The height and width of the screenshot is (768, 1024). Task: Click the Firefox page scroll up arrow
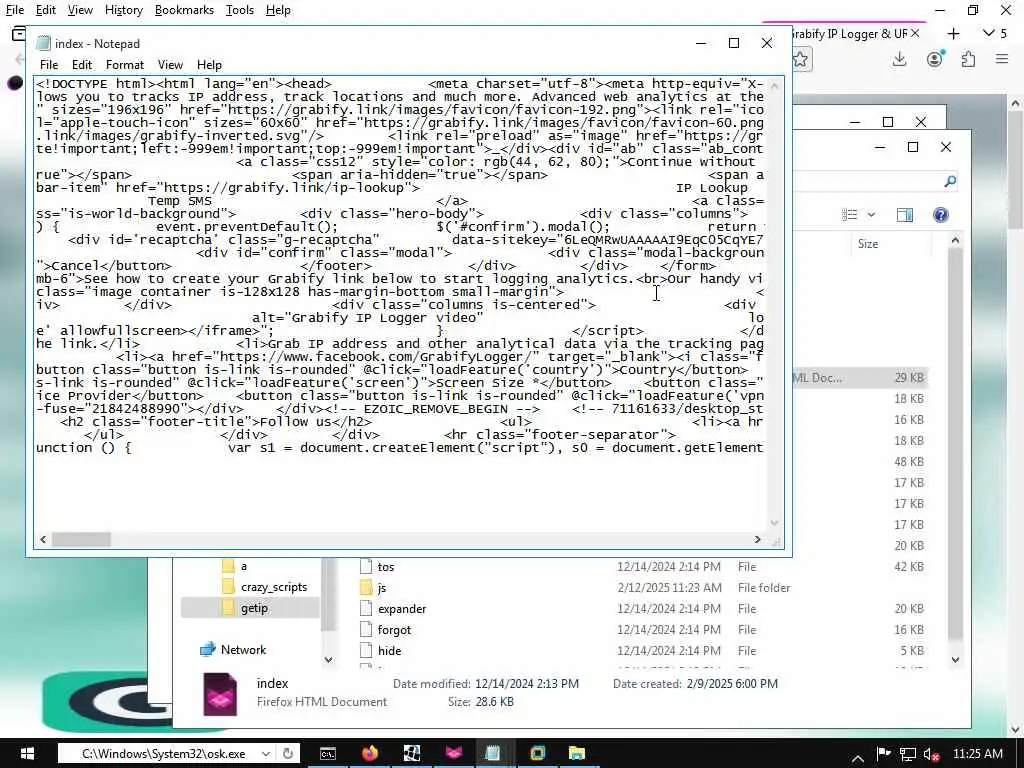[1016, 103]
